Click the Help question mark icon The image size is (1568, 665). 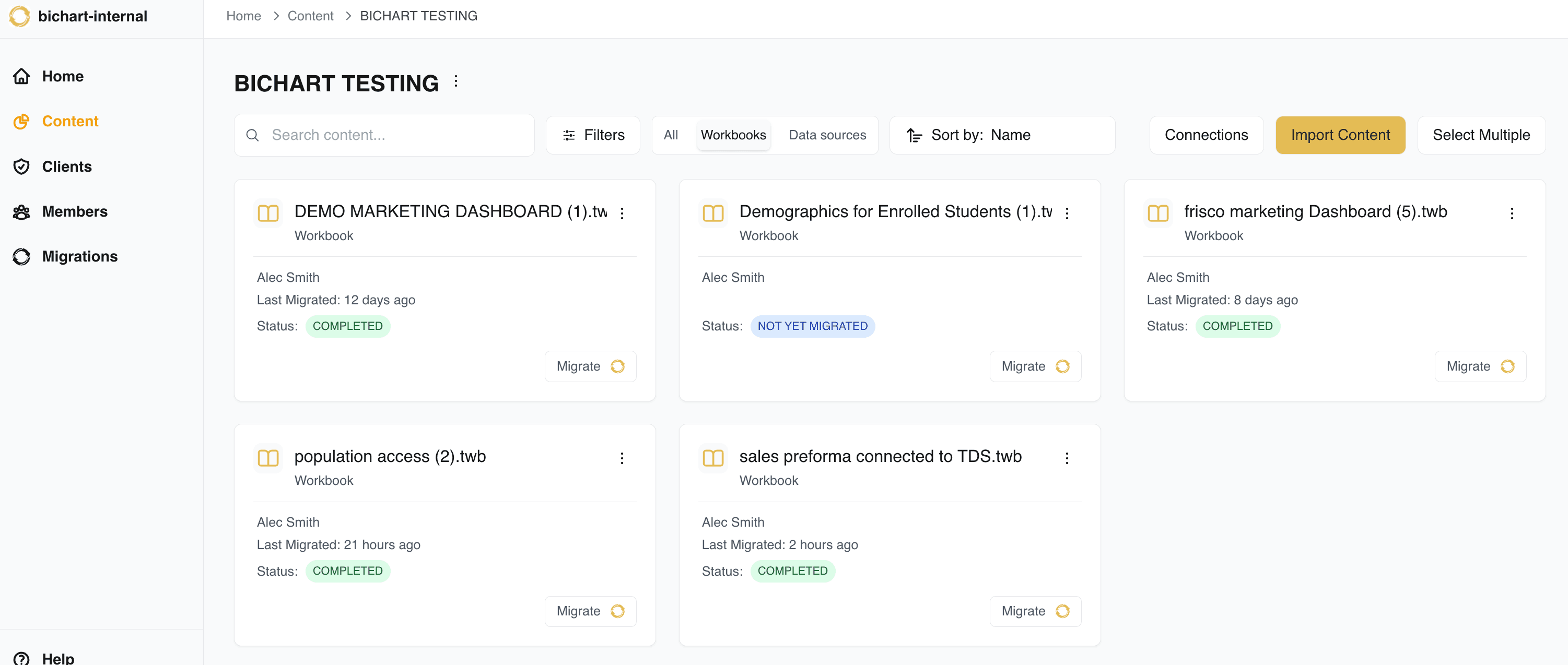21,658
